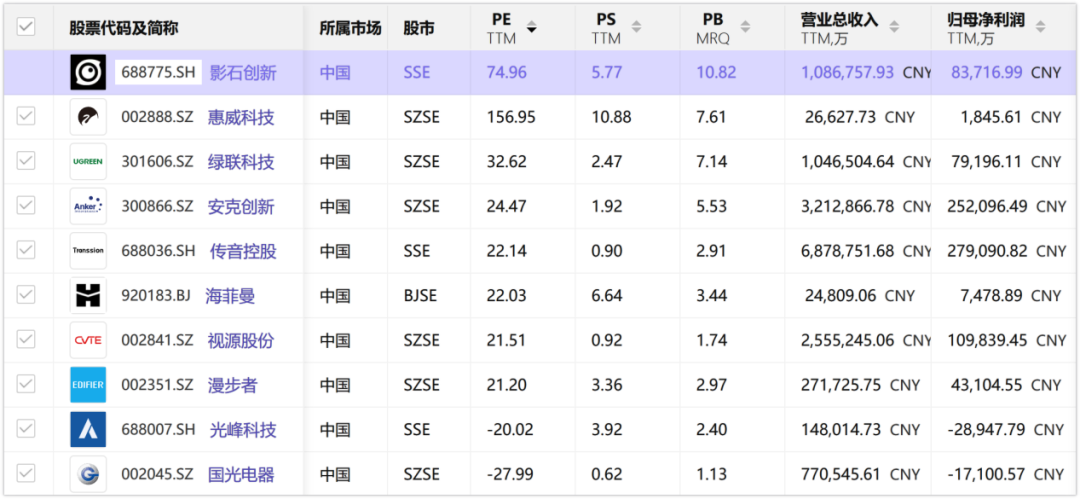
Task: Click the 光峰科技 blue logo icon
Action: 88,429
